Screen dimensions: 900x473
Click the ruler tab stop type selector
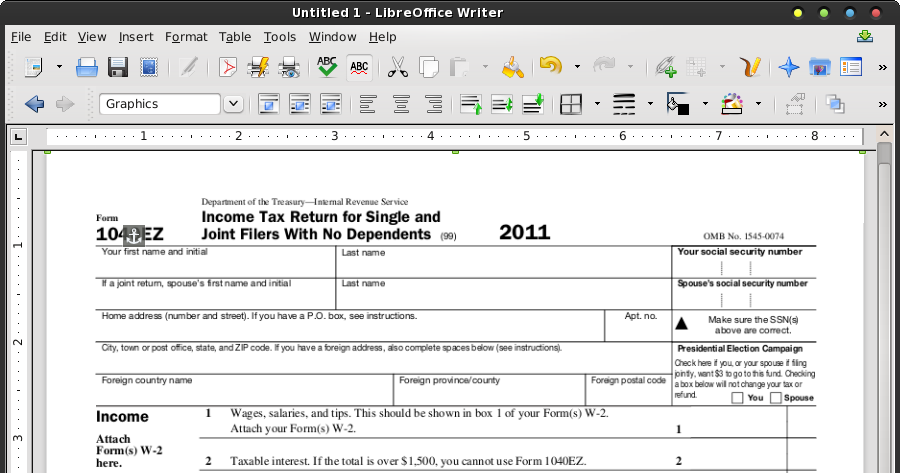tap(18, 137)
